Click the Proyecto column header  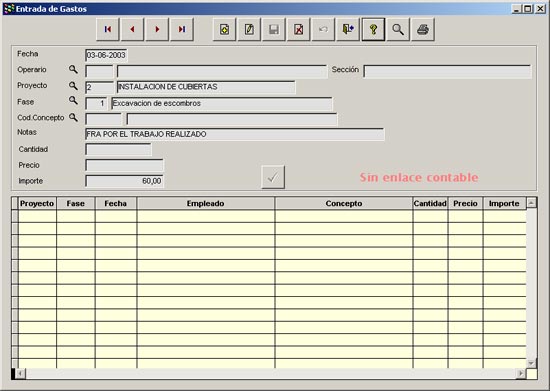point(37,203)
